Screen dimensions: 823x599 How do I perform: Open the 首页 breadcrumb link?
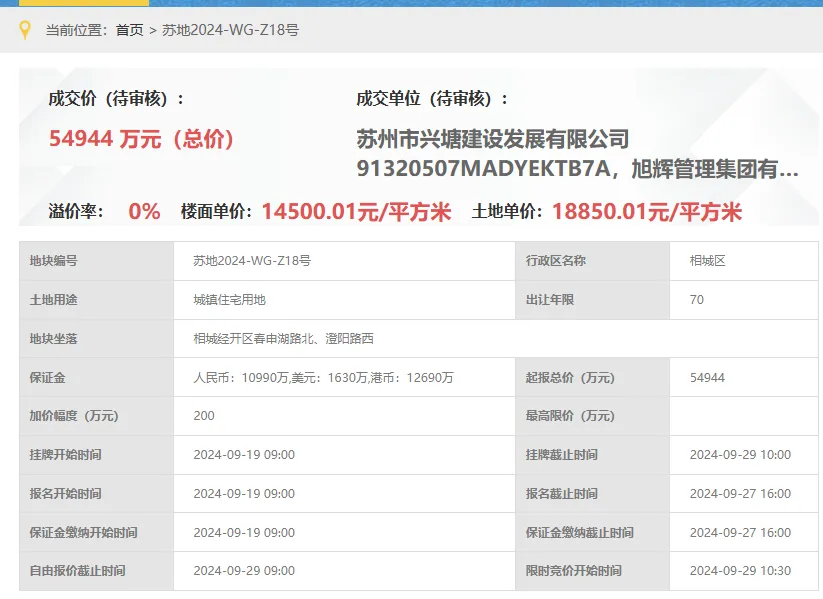coord(130,30)
